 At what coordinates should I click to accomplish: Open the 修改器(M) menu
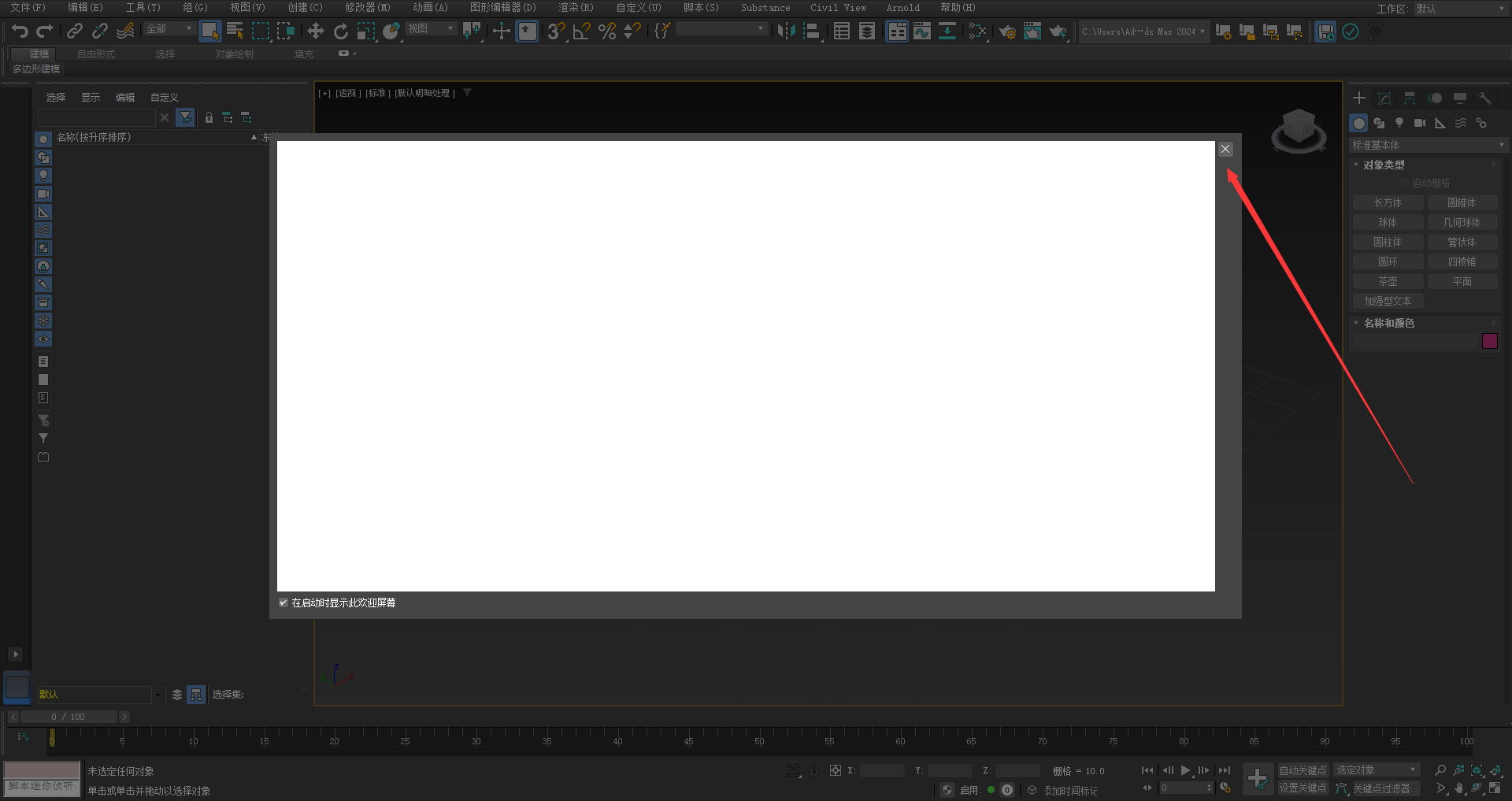click(368, 8)
